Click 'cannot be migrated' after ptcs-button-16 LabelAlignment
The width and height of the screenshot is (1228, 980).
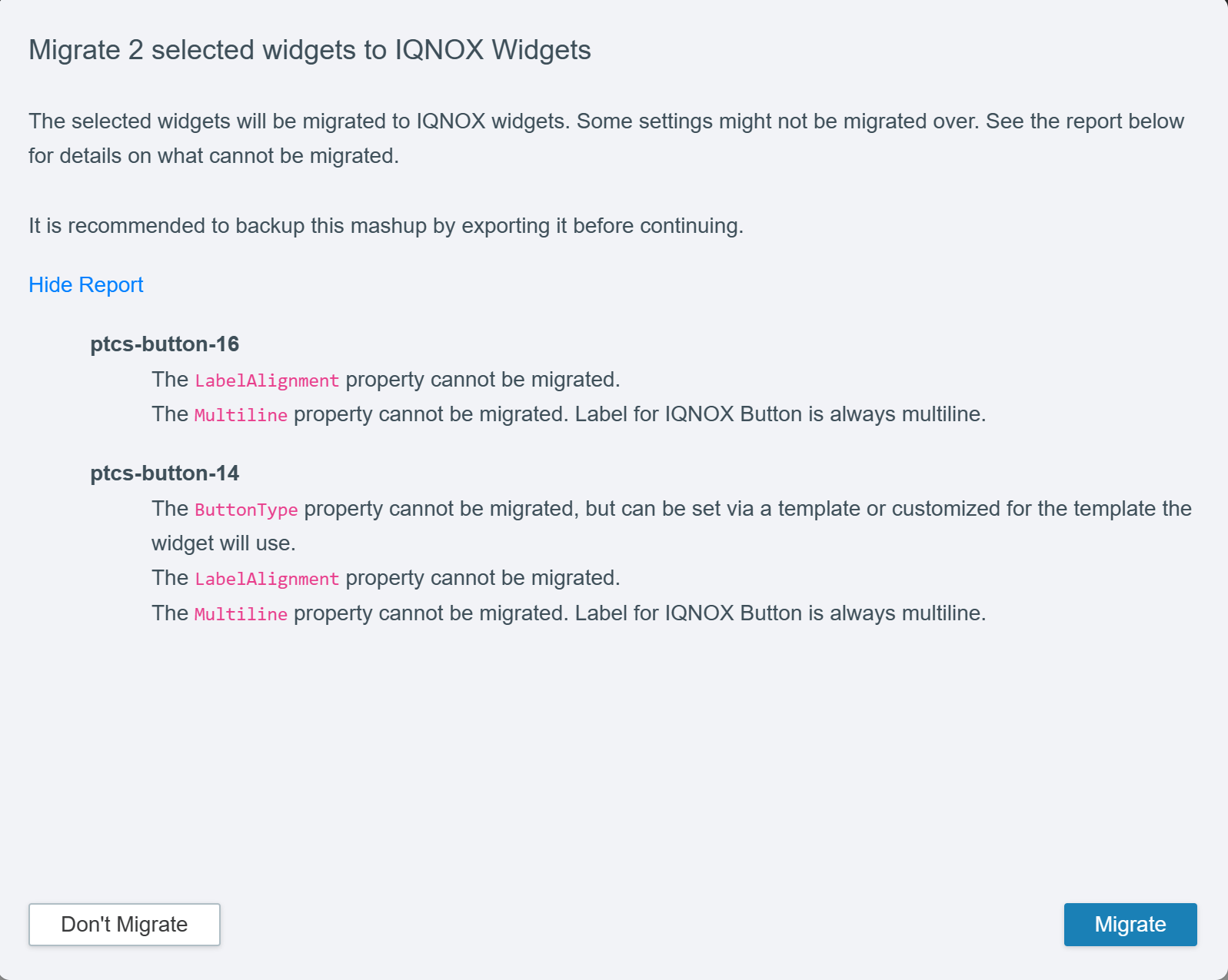525,380
